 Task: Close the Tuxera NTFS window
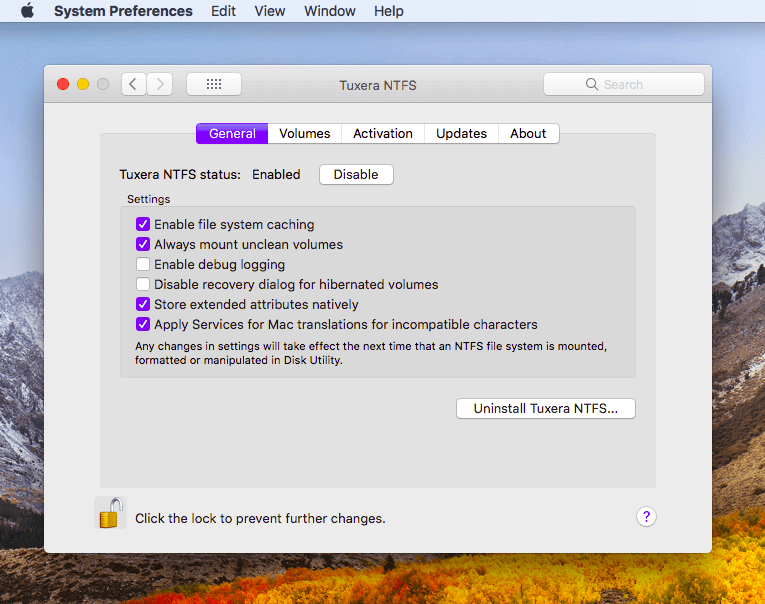pos(63,85)
